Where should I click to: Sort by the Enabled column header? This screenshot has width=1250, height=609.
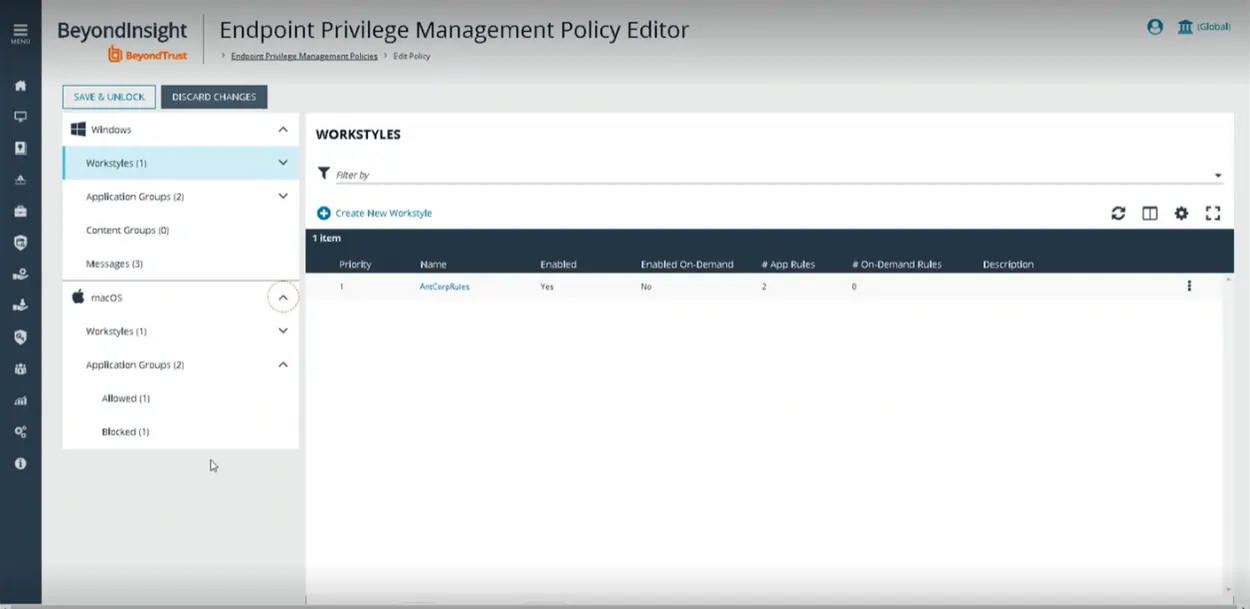point(558,264)
